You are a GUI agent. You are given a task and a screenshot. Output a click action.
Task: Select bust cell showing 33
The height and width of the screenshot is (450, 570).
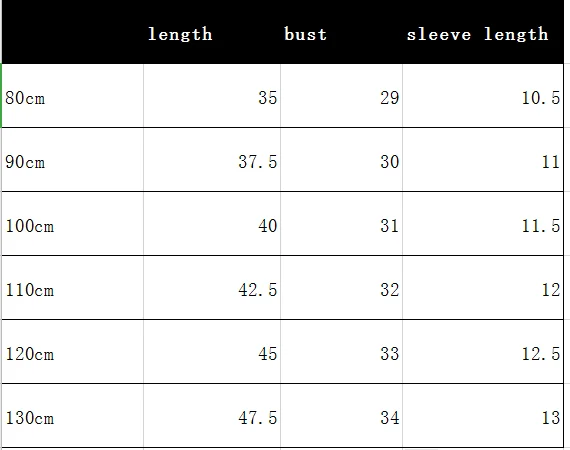[x=341, y=352]
